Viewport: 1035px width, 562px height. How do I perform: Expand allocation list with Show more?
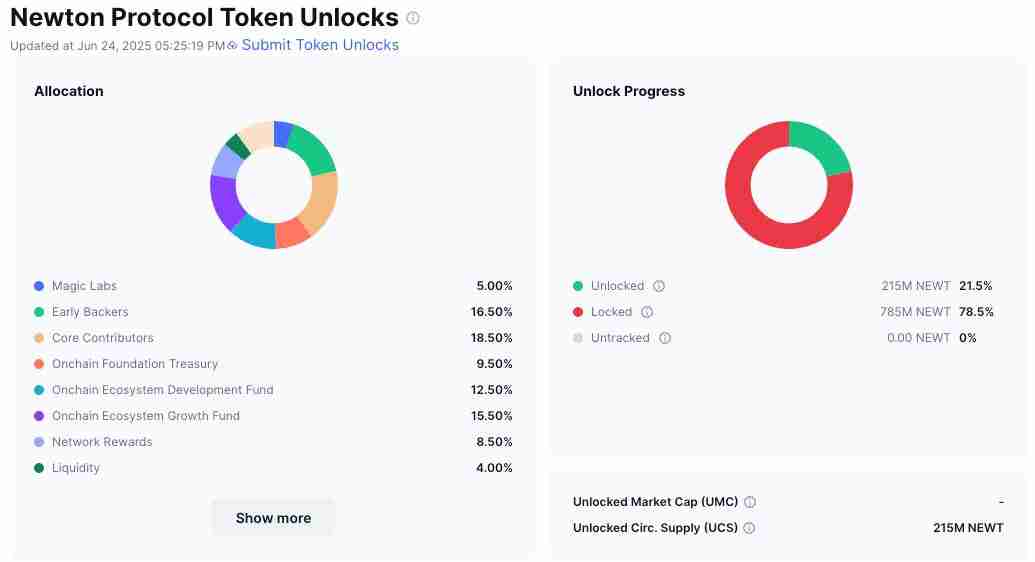coord(273,518)
